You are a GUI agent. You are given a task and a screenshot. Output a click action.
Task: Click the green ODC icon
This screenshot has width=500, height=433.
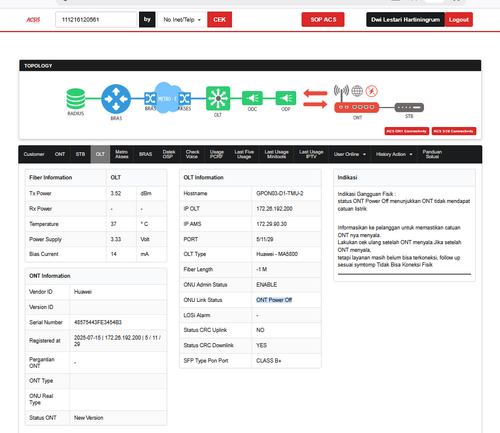(252, 98)
